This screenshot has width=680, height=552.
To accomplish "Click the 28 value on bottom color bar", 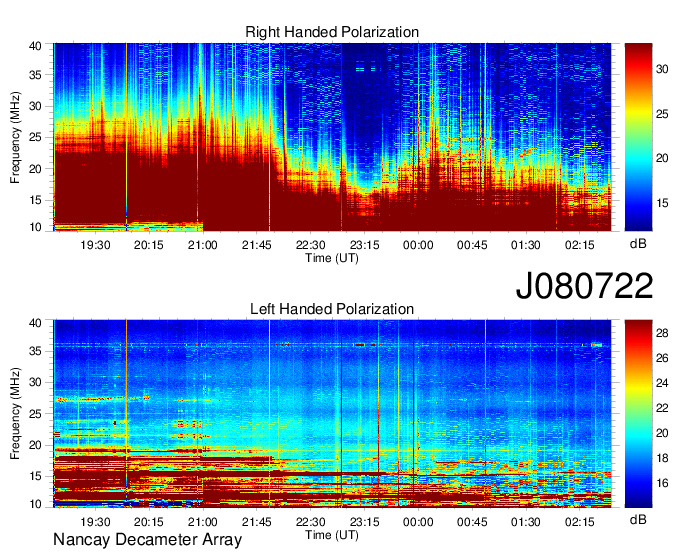I will click(662, 333).
